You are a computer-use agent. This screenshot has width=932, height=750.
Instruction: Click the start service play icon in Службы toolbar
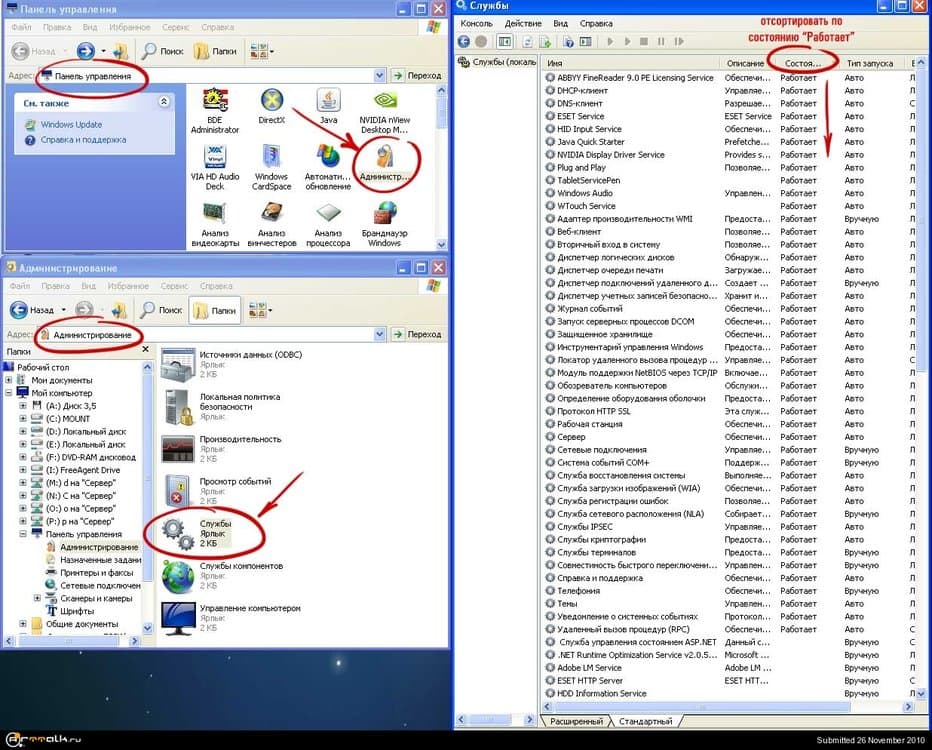tap(611, 42)
